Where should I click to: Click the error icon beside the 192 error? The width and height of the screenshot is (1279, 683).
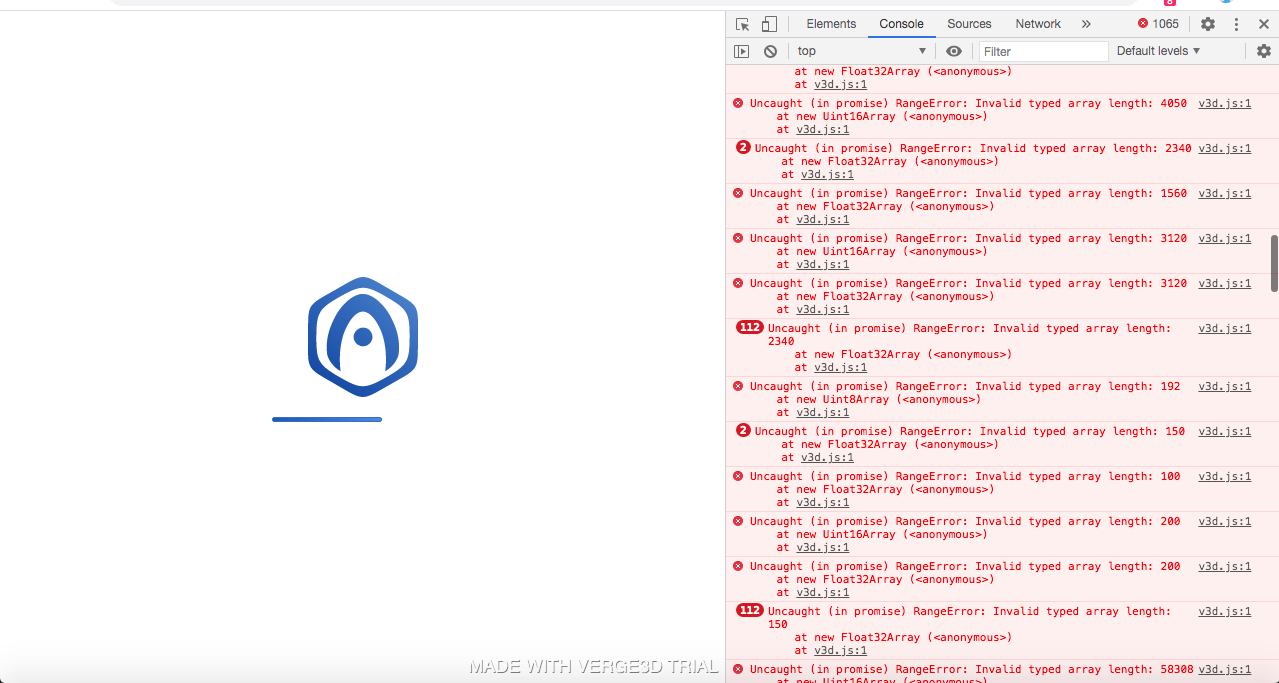tap(738, 386)
